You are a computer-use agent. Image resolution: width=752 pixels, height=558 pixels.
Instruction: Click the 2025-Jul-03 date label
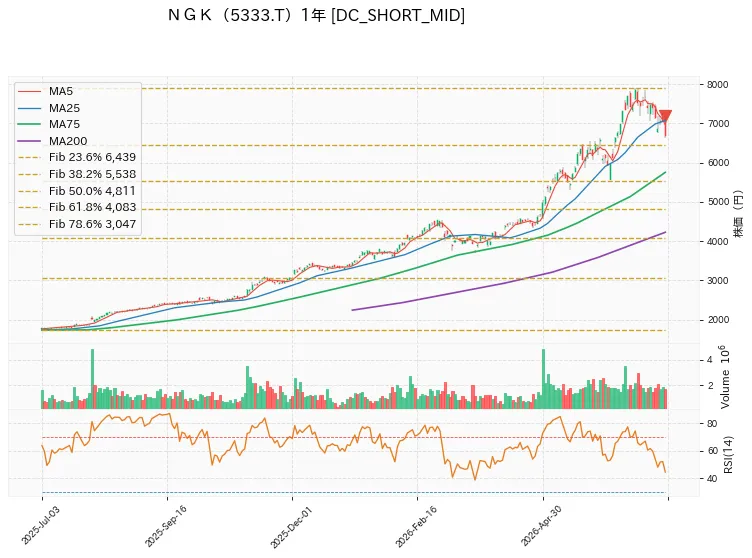tap(41, 525)
